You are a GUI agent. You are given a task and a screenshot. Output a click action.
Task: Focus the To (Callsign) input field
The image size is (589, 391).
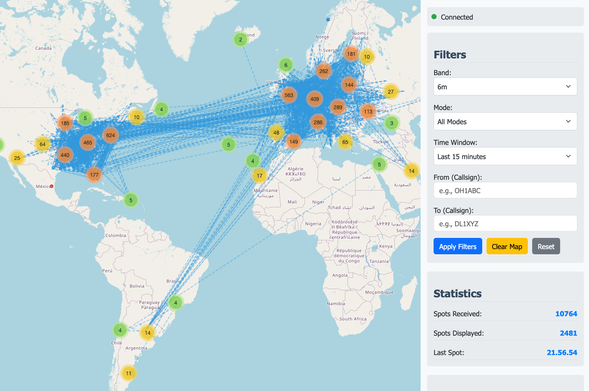coord(505,223)
